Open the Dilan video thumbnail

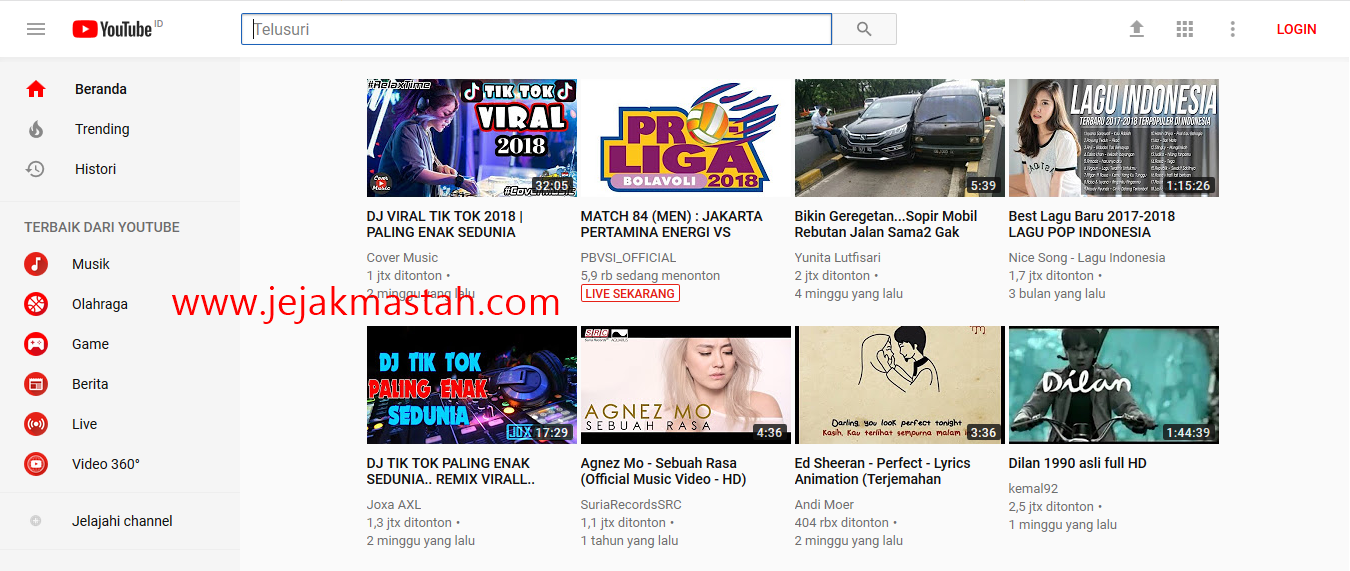[1114, 385]
